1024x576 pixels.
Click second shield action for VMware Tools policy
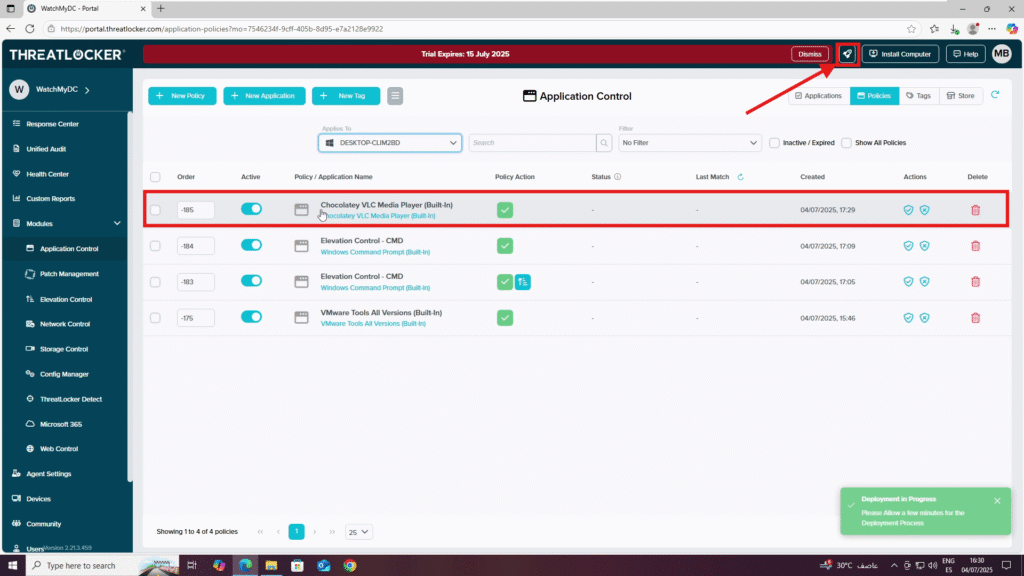(925, 318)
